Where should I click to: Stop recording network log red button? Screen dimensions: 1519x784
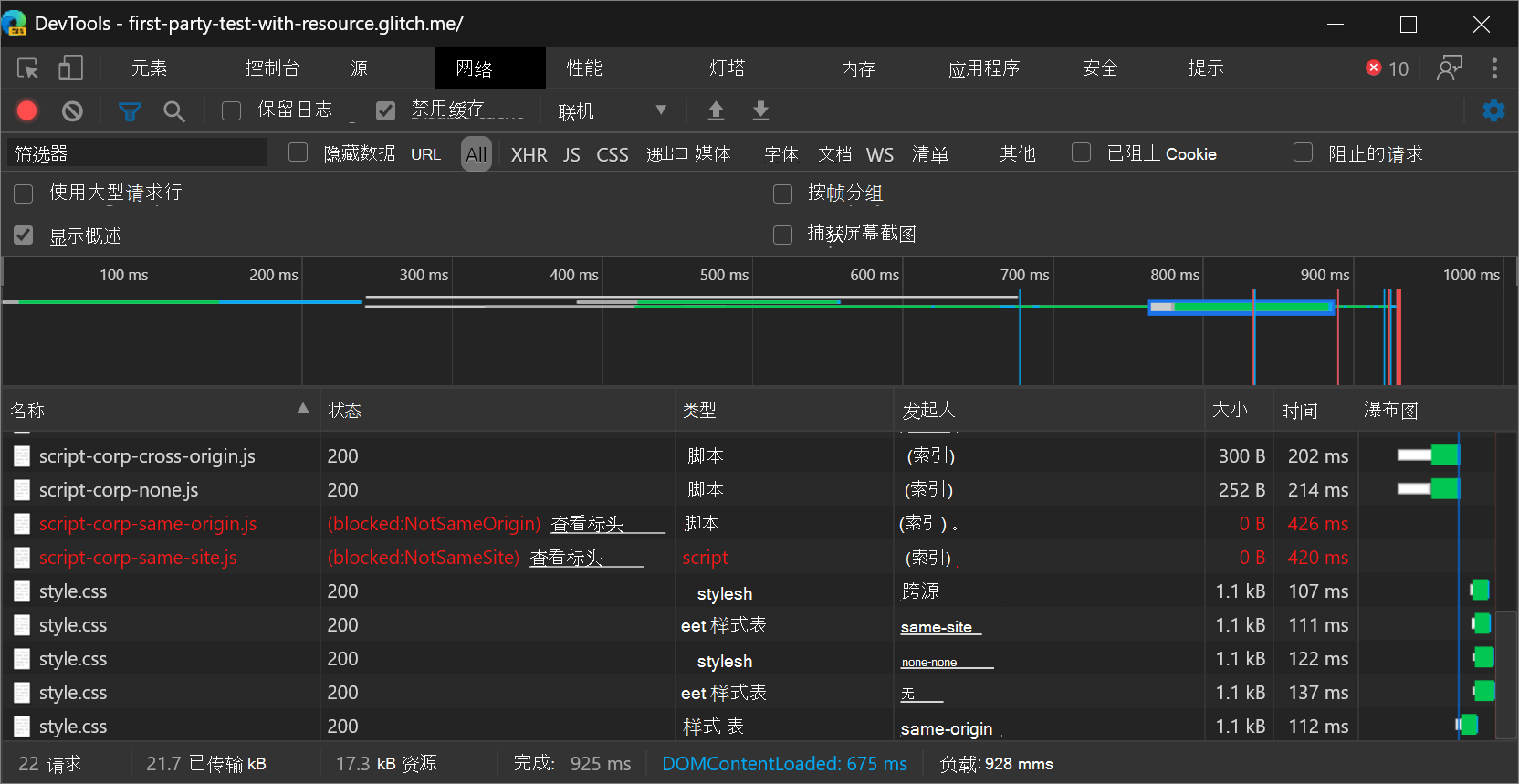point(27,111)
